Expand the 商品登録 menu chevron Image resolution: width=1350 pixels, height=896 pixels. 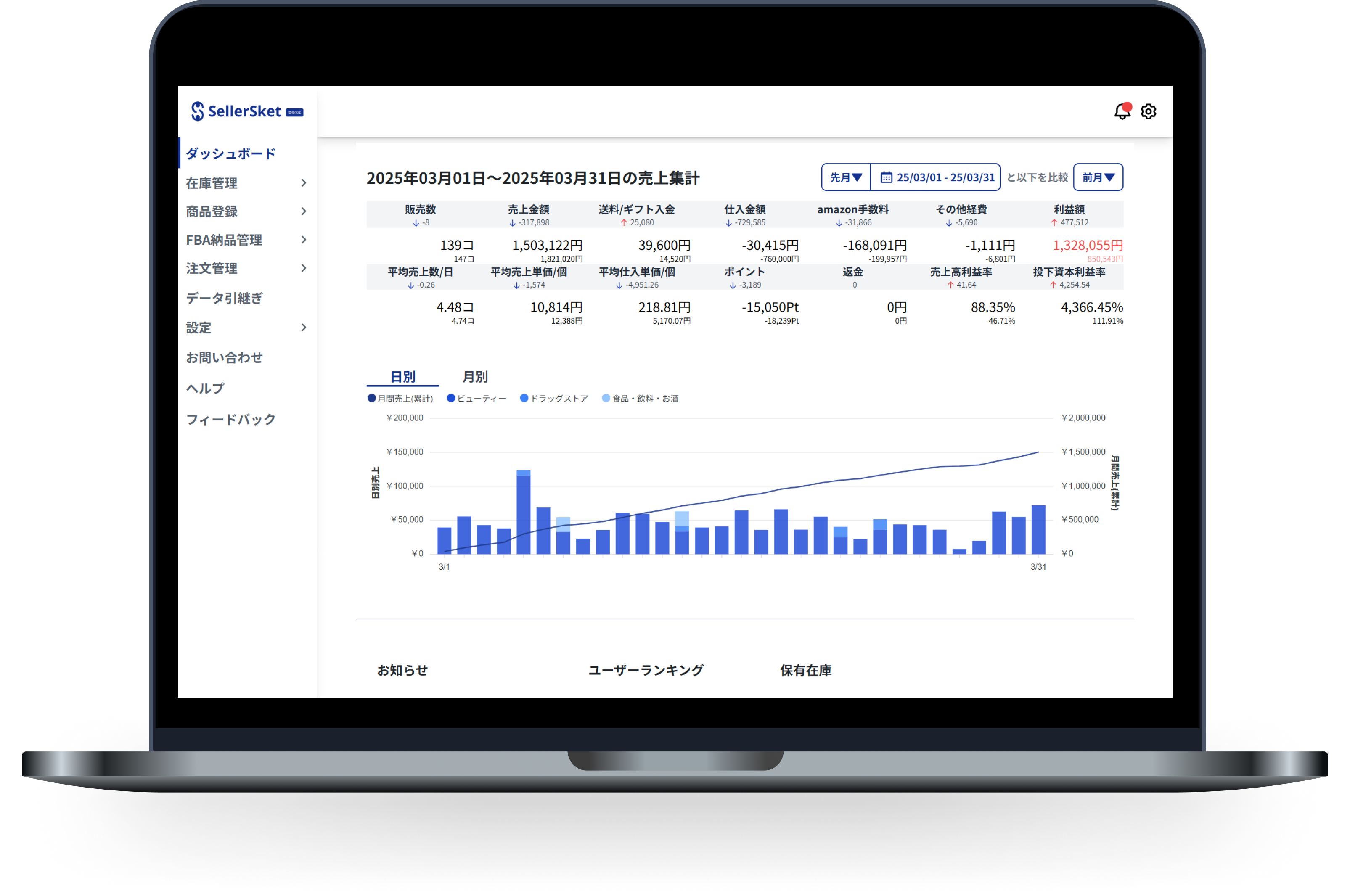coord(304,211)
